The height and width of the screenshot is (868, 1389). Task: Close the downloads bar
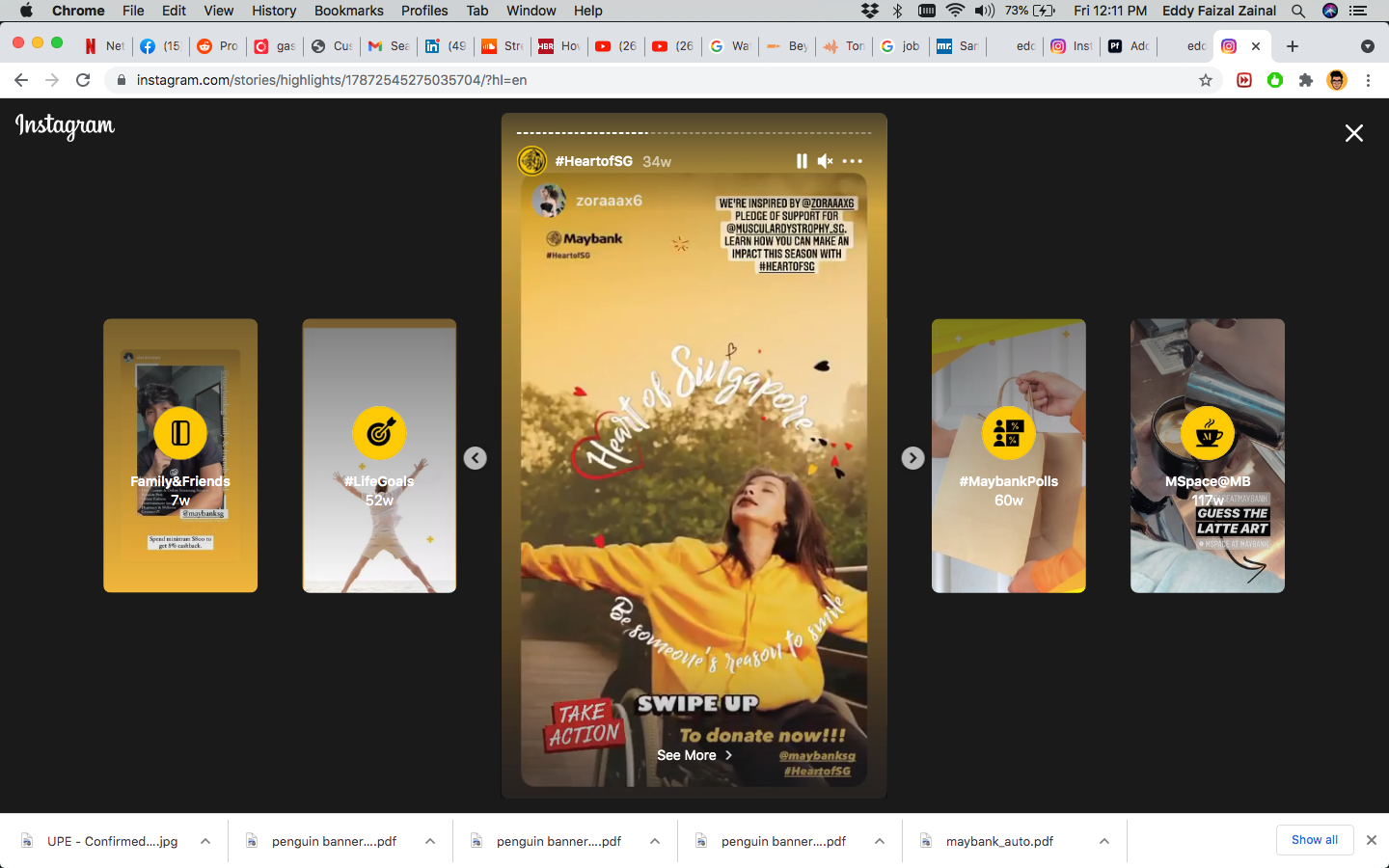coord(1372,840)
